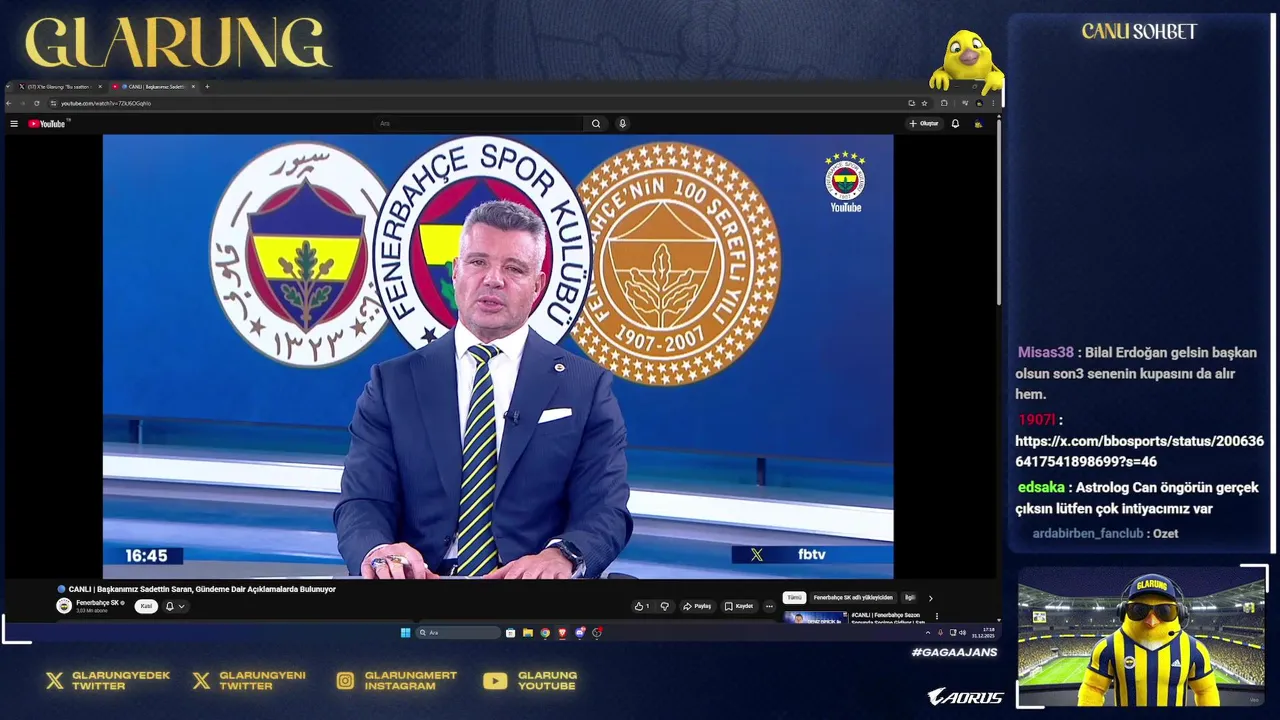Share the video via Paylaş
The width and height of the screenshot is (1280, 720).
click(697, 606)
